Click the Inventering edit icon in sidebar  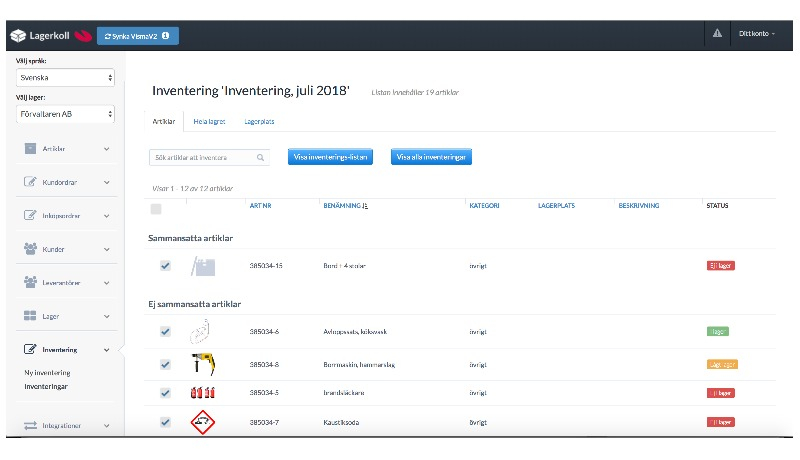[x=30, y=349]
